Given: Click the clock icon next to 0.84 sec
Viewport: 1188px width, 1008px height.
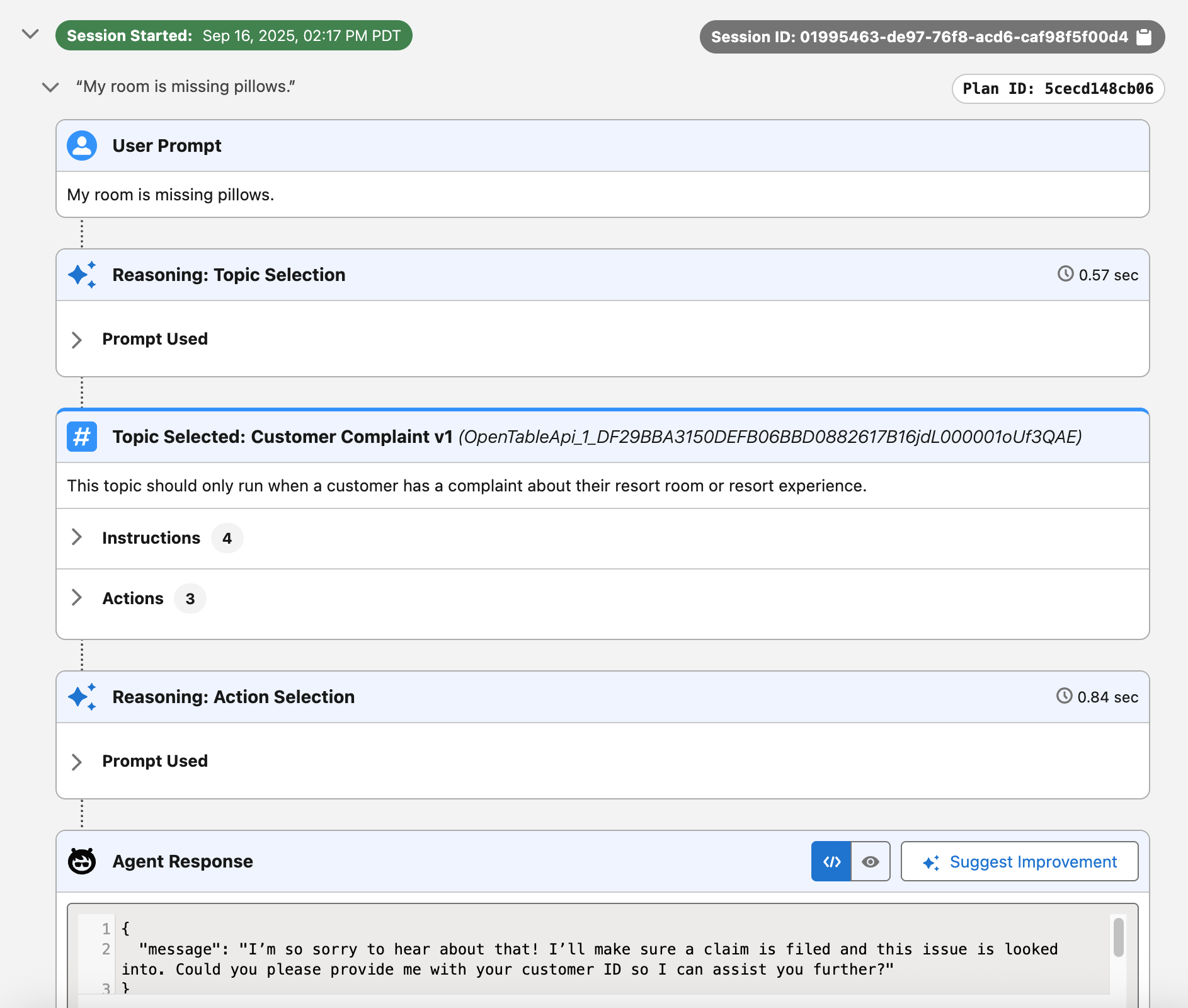Looking at the screenshot, I should coord(1064,696).
